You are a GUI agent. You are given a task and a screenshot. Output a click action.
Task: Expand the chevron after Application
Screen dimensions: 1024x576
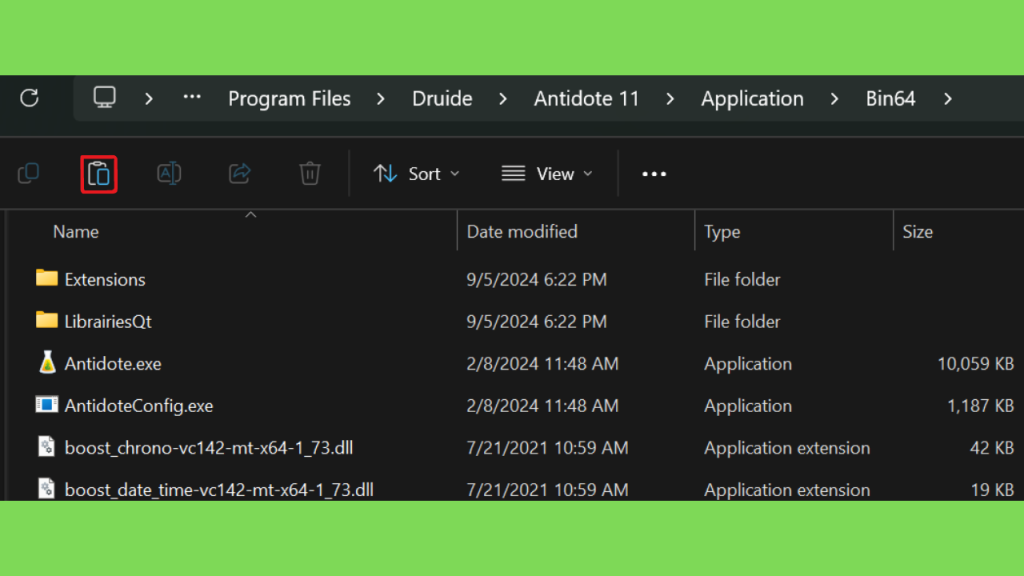(x=835, y=99)
